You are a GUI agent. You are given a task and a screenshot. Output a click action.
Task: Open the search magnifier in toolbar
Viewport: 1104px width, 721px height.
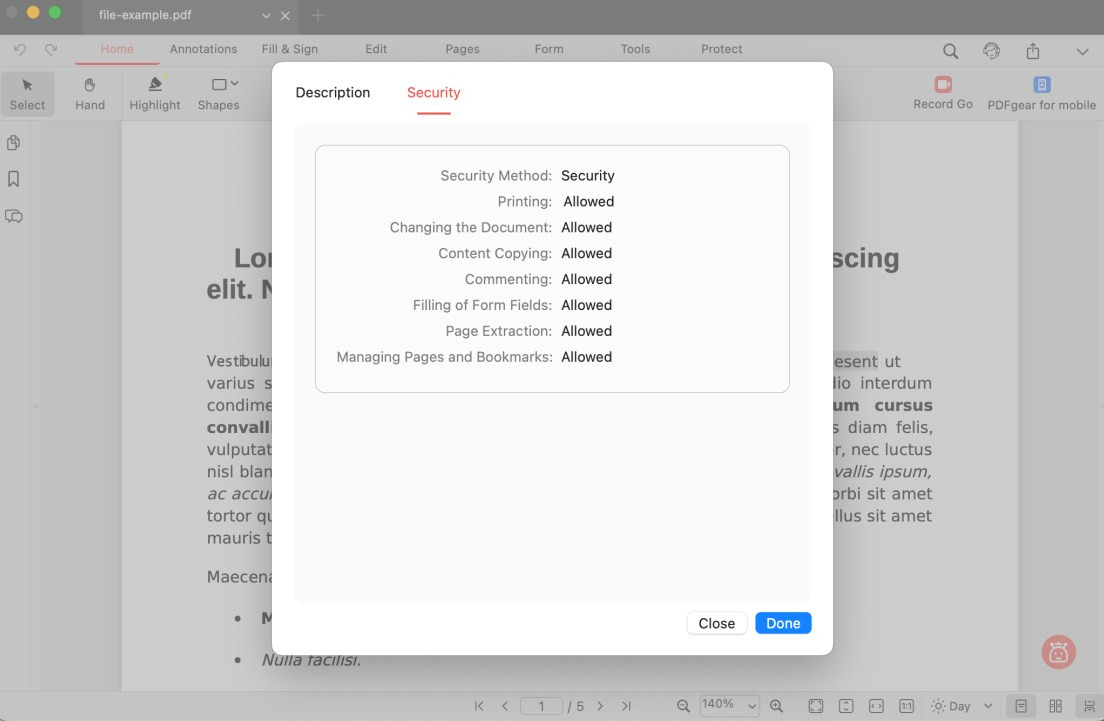[951, 51]
